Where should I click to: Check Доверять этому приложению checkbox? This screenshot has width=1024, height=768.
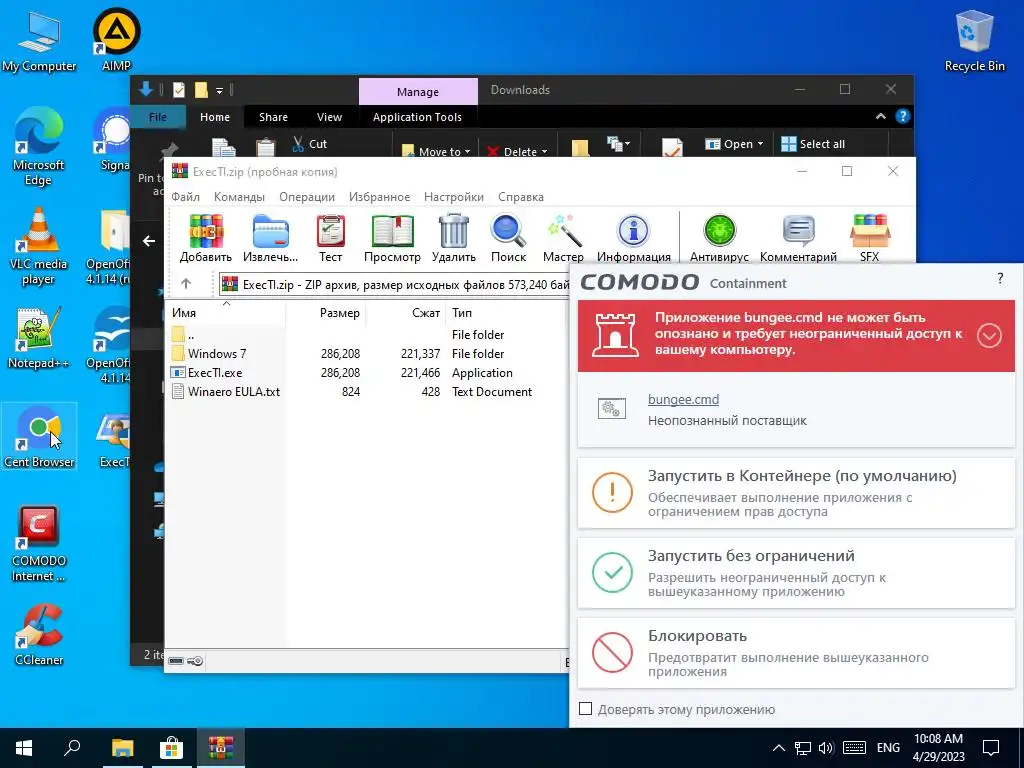pyautogui.click(x=586, y=709)
